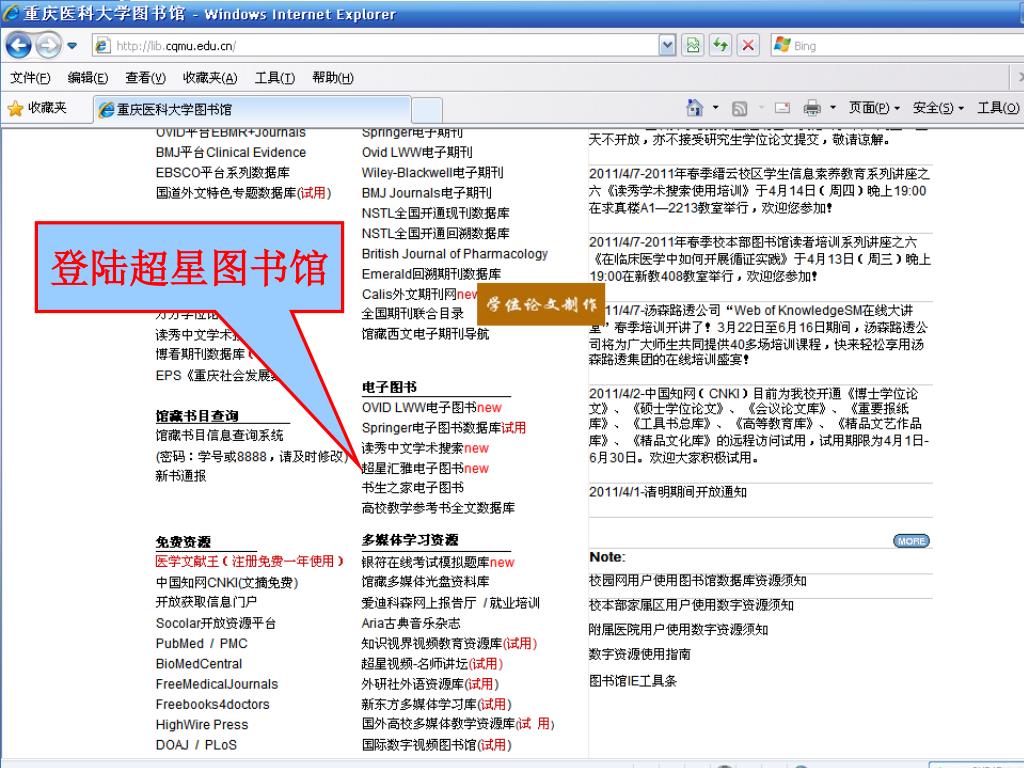
Task: Open 馆藏西文电子期刊导航 link
Action: (425, 334)
